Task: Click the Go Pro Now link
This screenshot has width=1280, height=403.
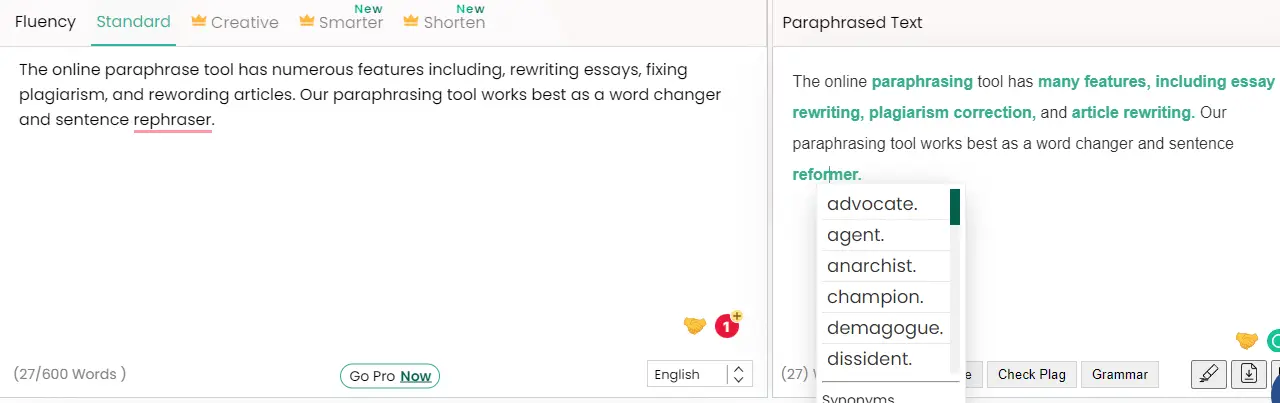Action: [390, 376]
